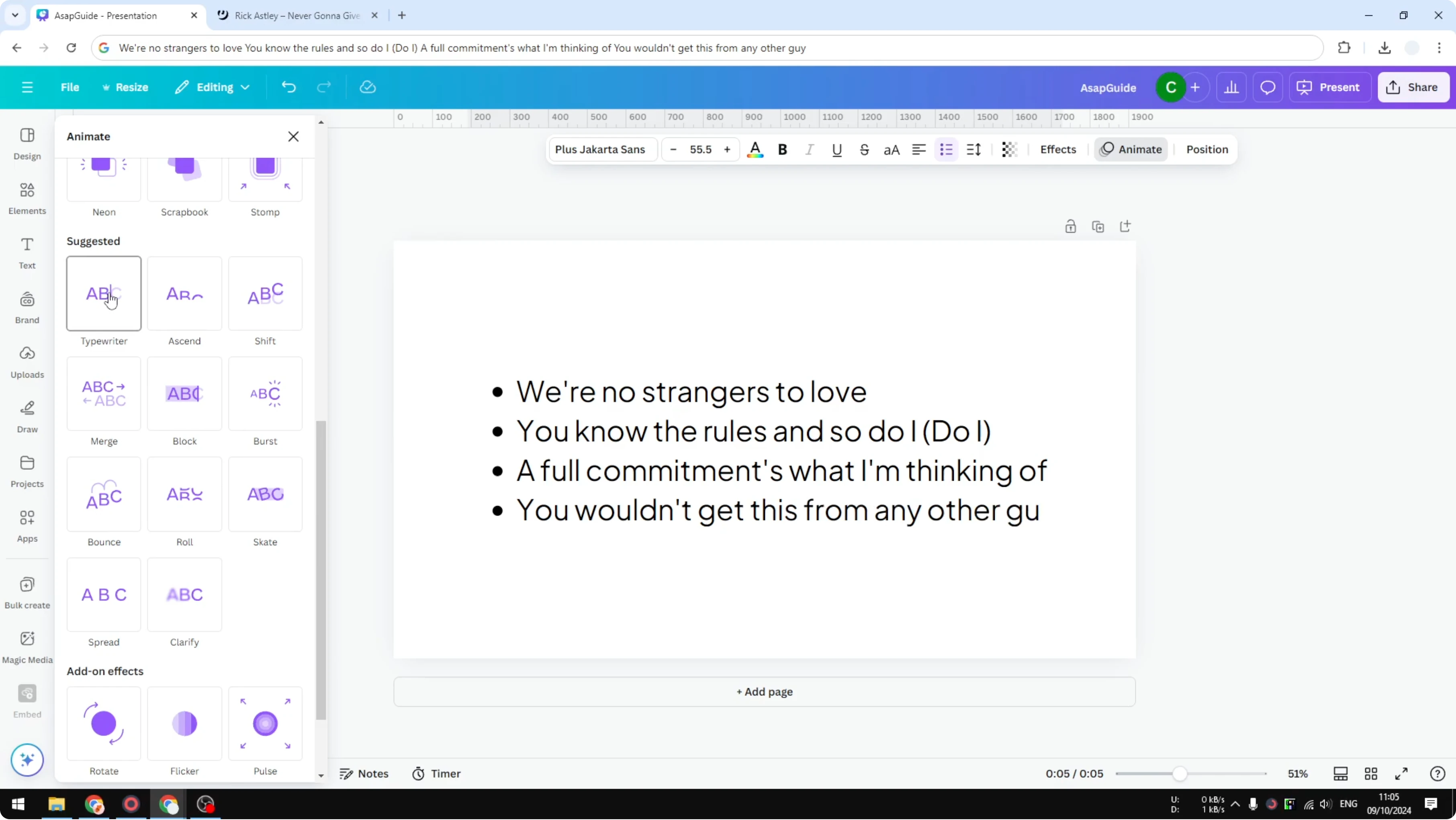Open the Timer
Image resolution: width=1456 pixels, height=820 pixels.
tap(436, 774)
